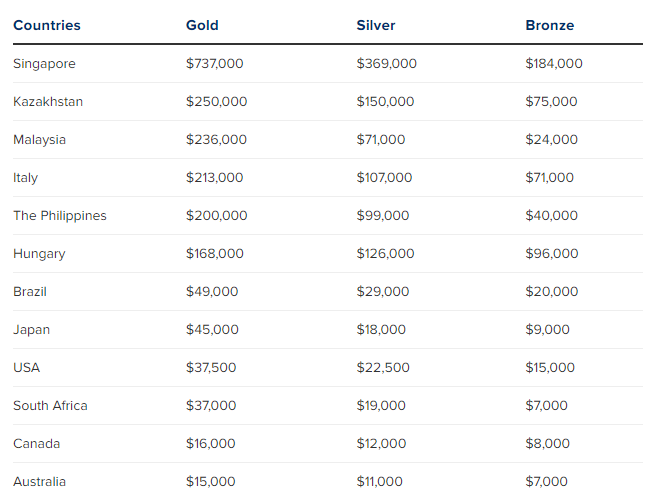Viewport: 655px width, 504px height.
Task: Select the South Africa country cell
Action: coord(50,406)
